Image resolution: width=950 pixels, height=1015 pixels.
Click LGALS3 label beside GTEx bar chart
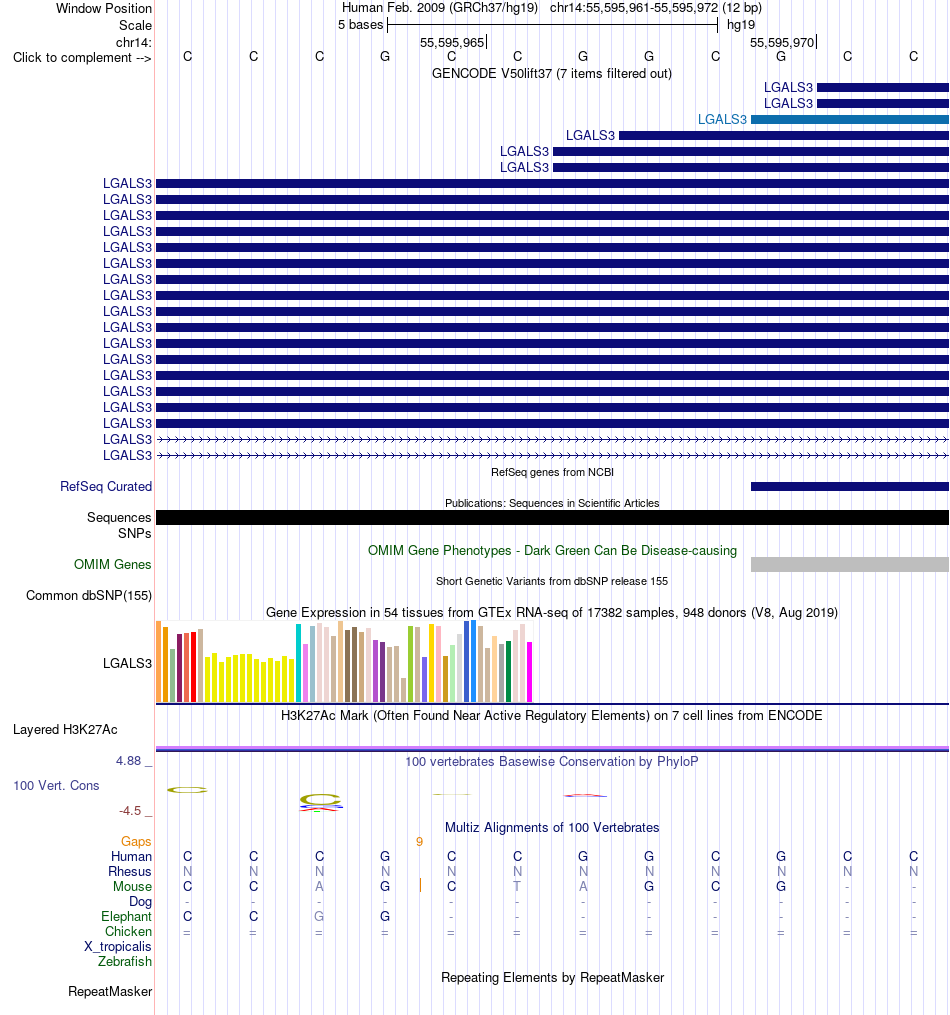pos(127,664)
